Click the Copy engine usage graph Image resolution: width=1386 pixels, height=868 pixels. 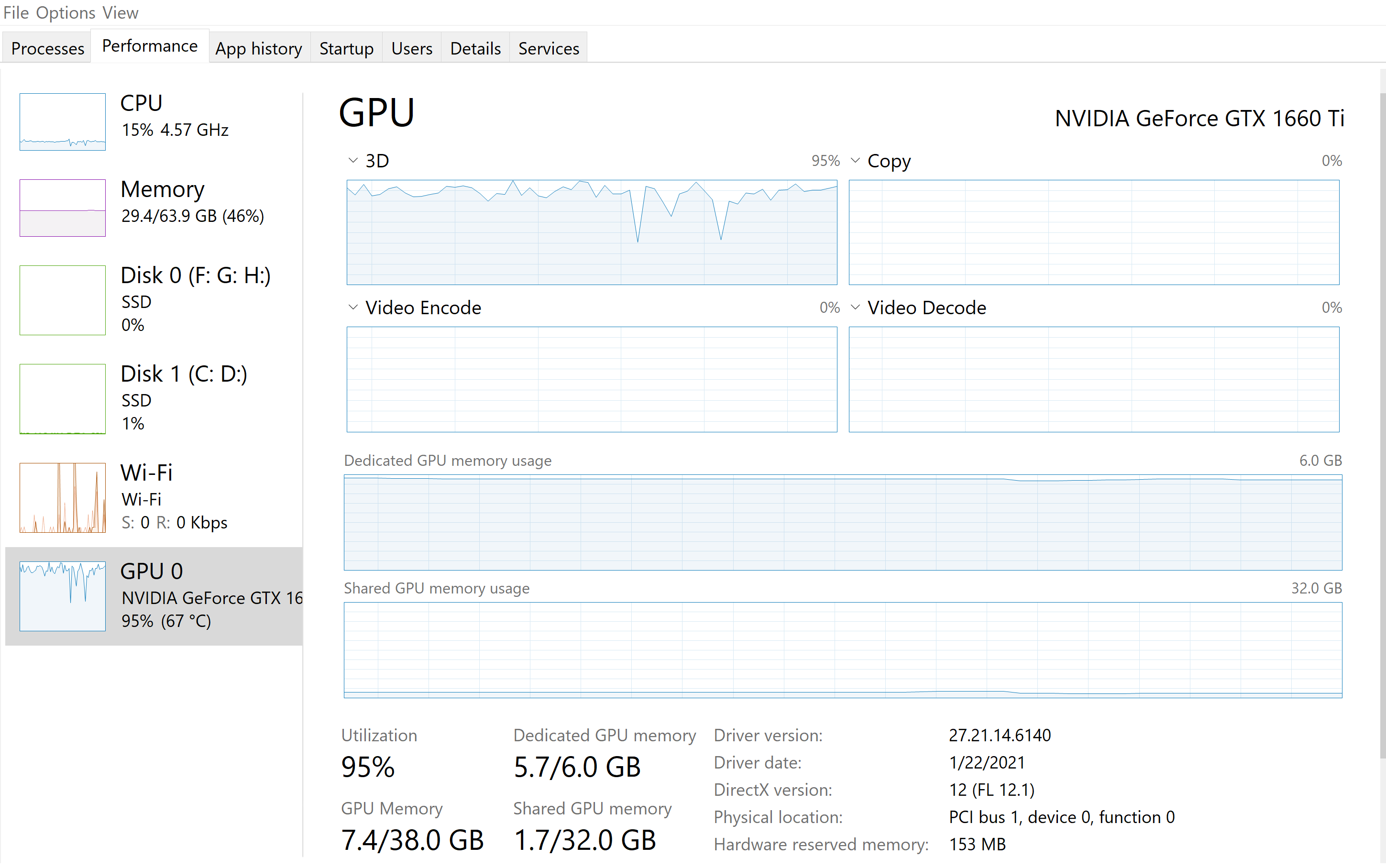1094,232
